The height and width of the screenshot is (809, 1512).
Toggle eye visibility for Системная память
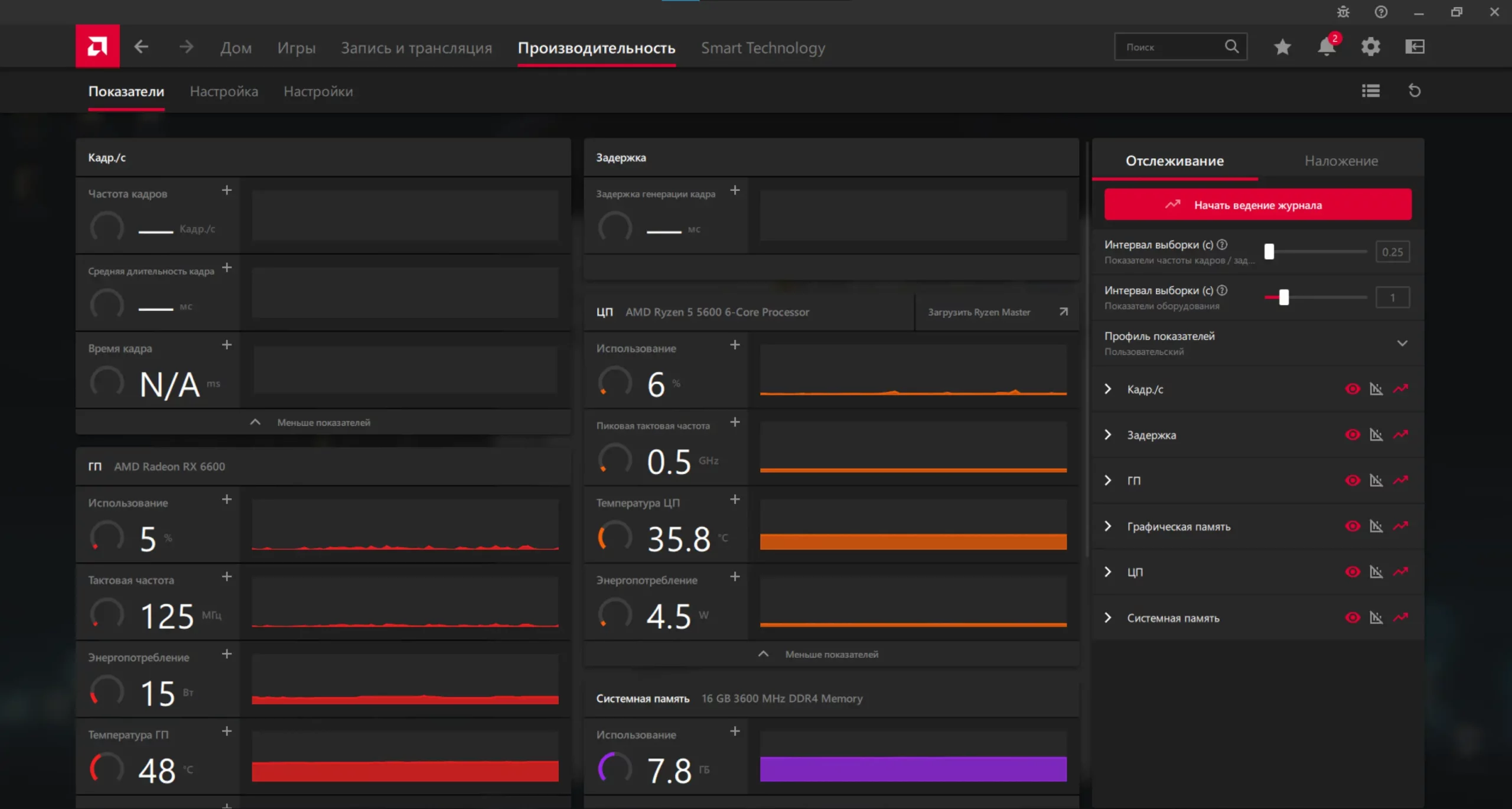pyautogui.click(x=1353, y=618)
